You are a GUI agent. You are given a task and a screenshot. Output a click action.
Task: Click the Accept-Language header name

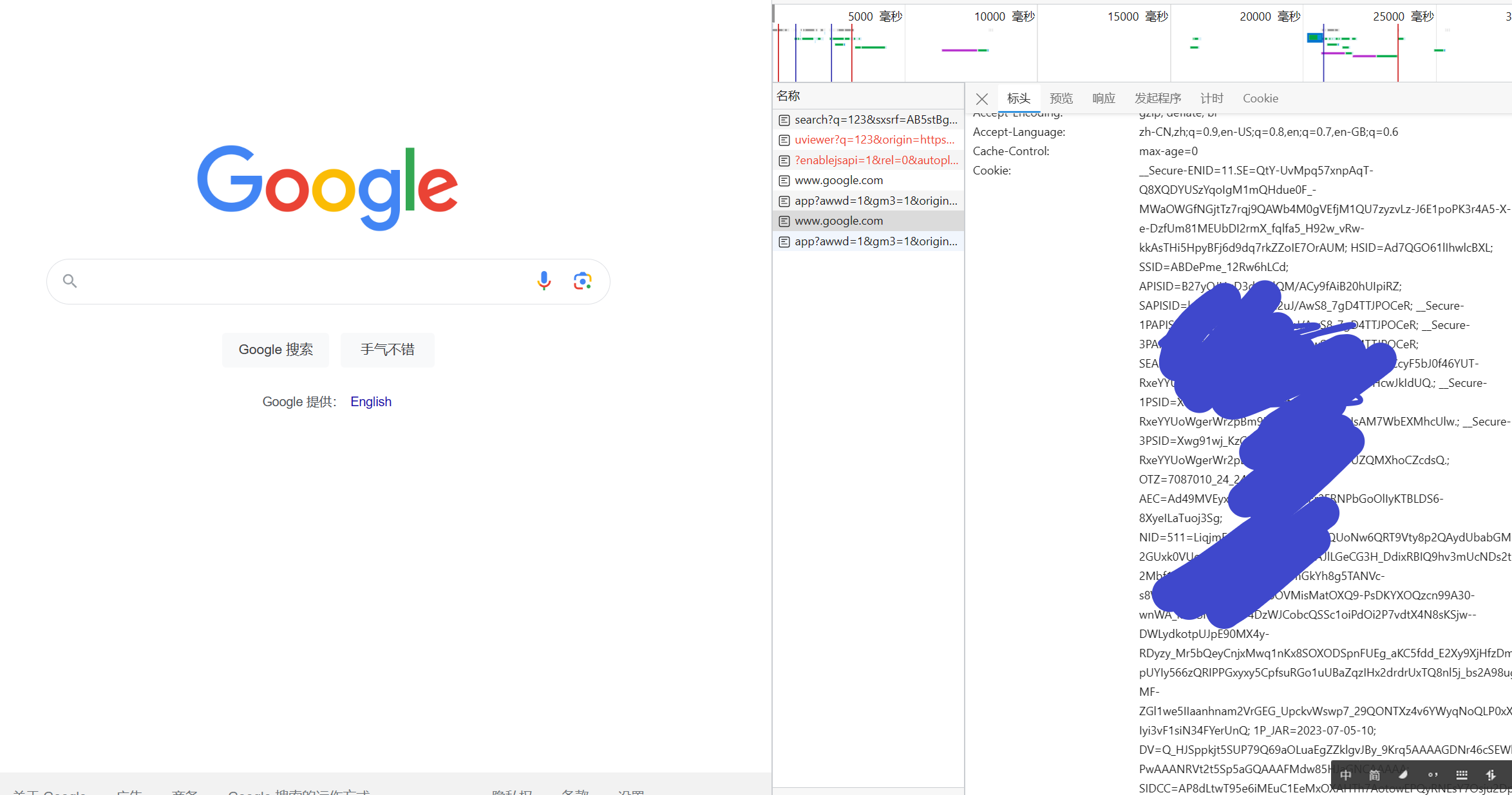[x=1019, y=132]
